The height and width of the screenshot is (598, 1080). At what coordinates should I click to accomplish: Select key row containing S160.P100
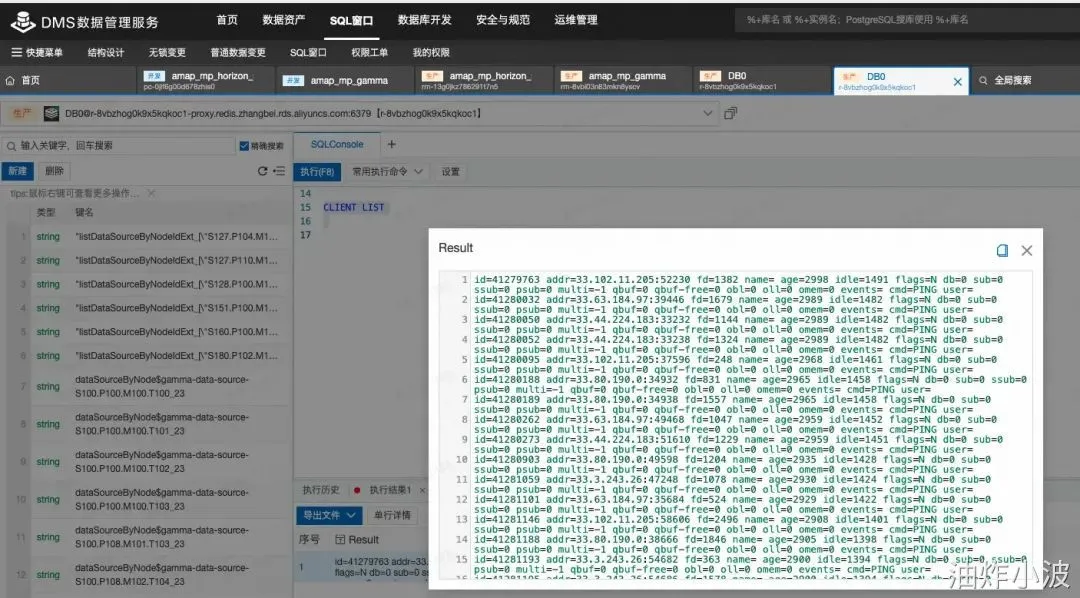pos(147,331)
